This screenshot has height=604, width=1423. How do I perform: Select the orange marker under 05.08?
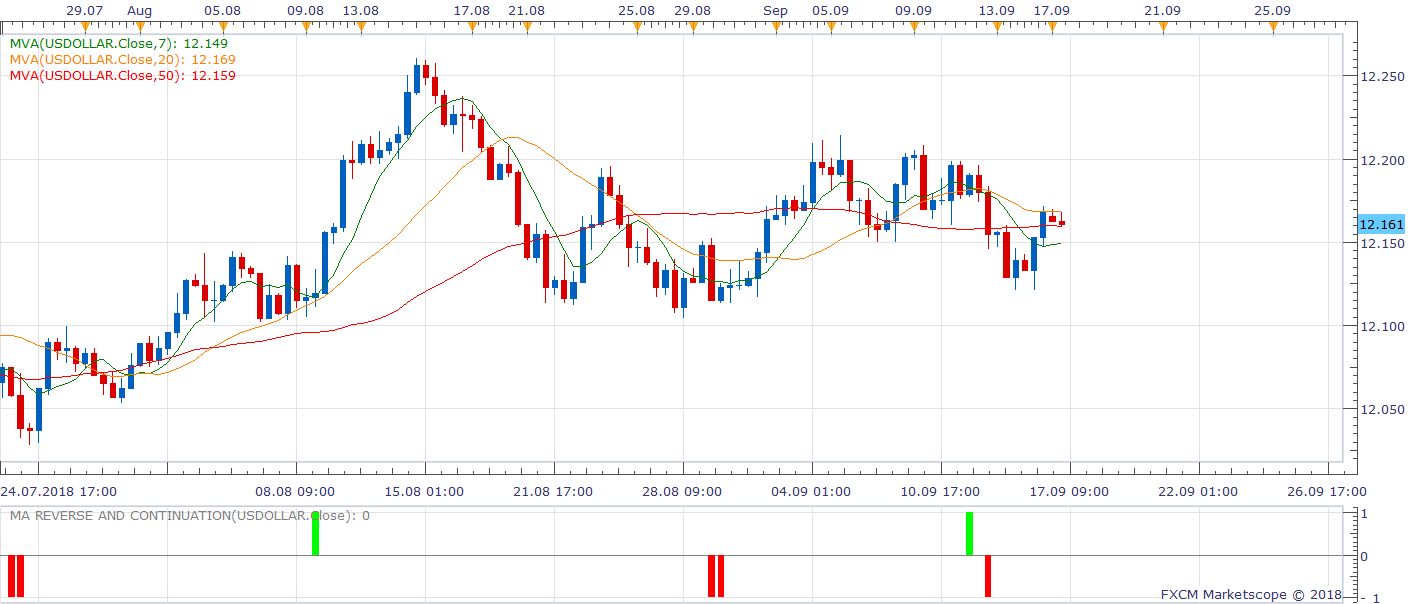pos(222,28)
